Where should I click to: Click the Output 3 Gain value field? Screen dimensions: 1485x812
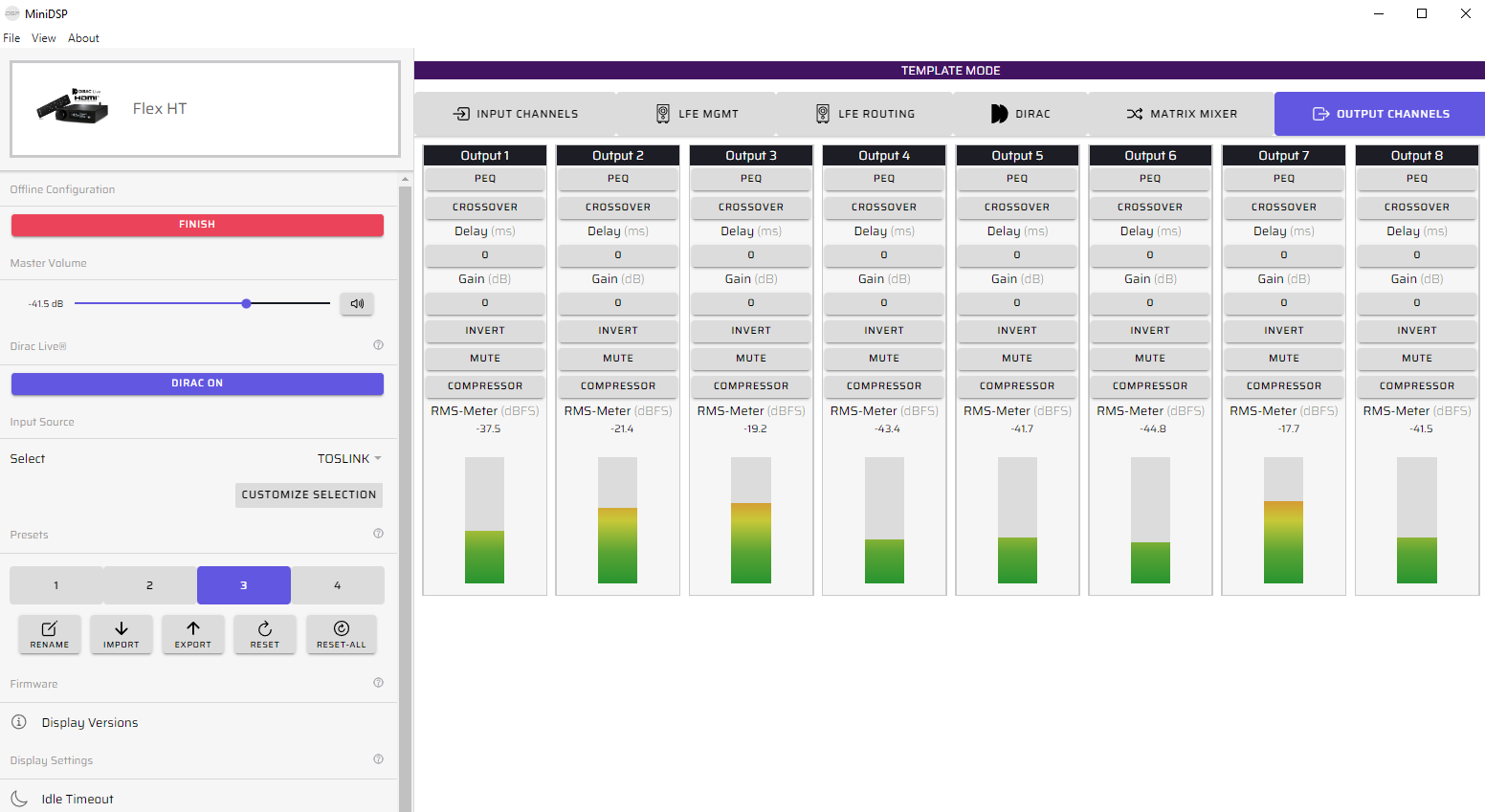pos(751,303)
